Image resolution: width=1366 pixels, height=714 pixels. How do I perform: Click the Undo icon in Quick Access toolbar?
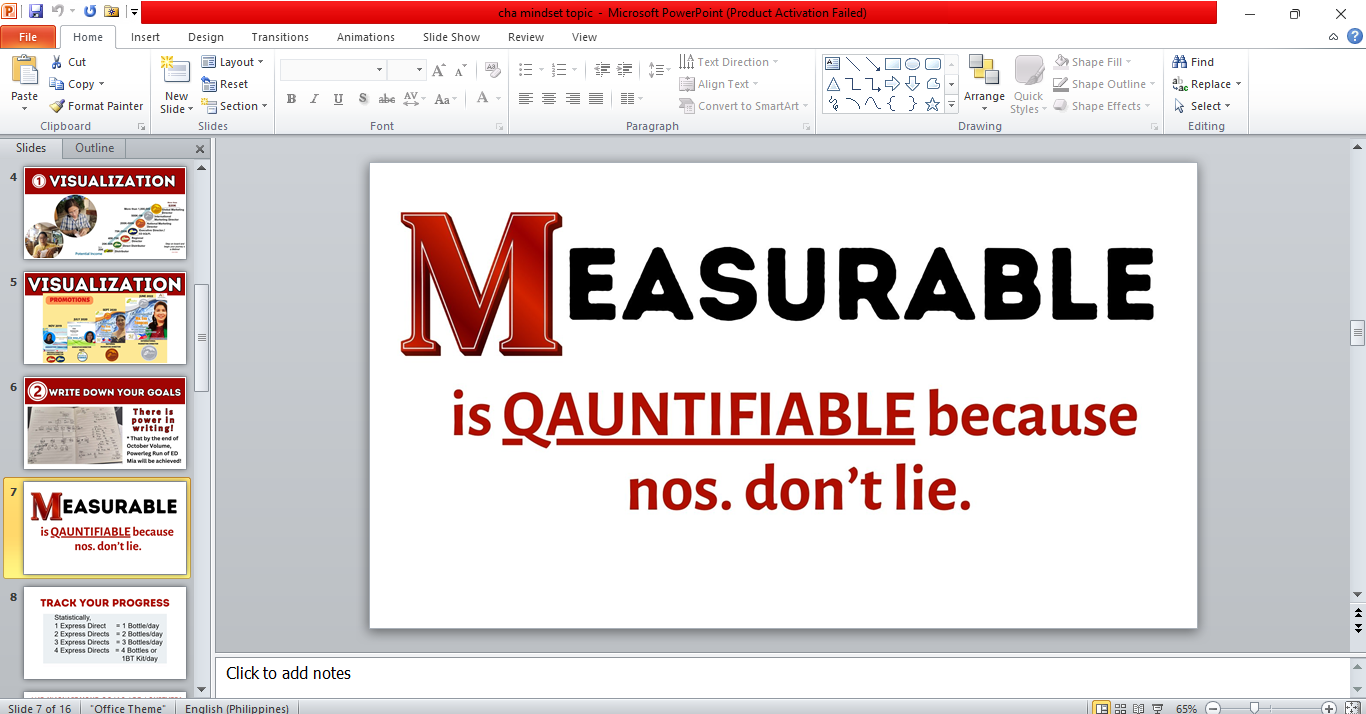tap(58, 12)
